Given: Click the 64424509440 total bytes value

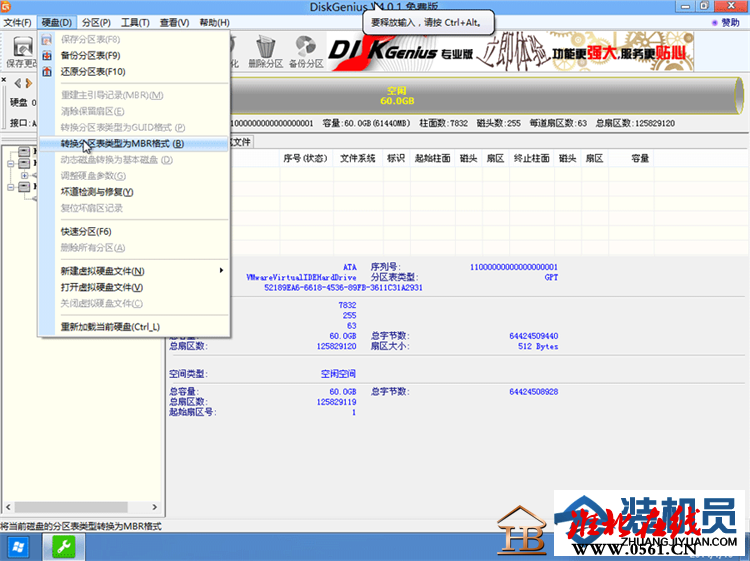Looking at the screenshot, I should (x=534, y=336).
